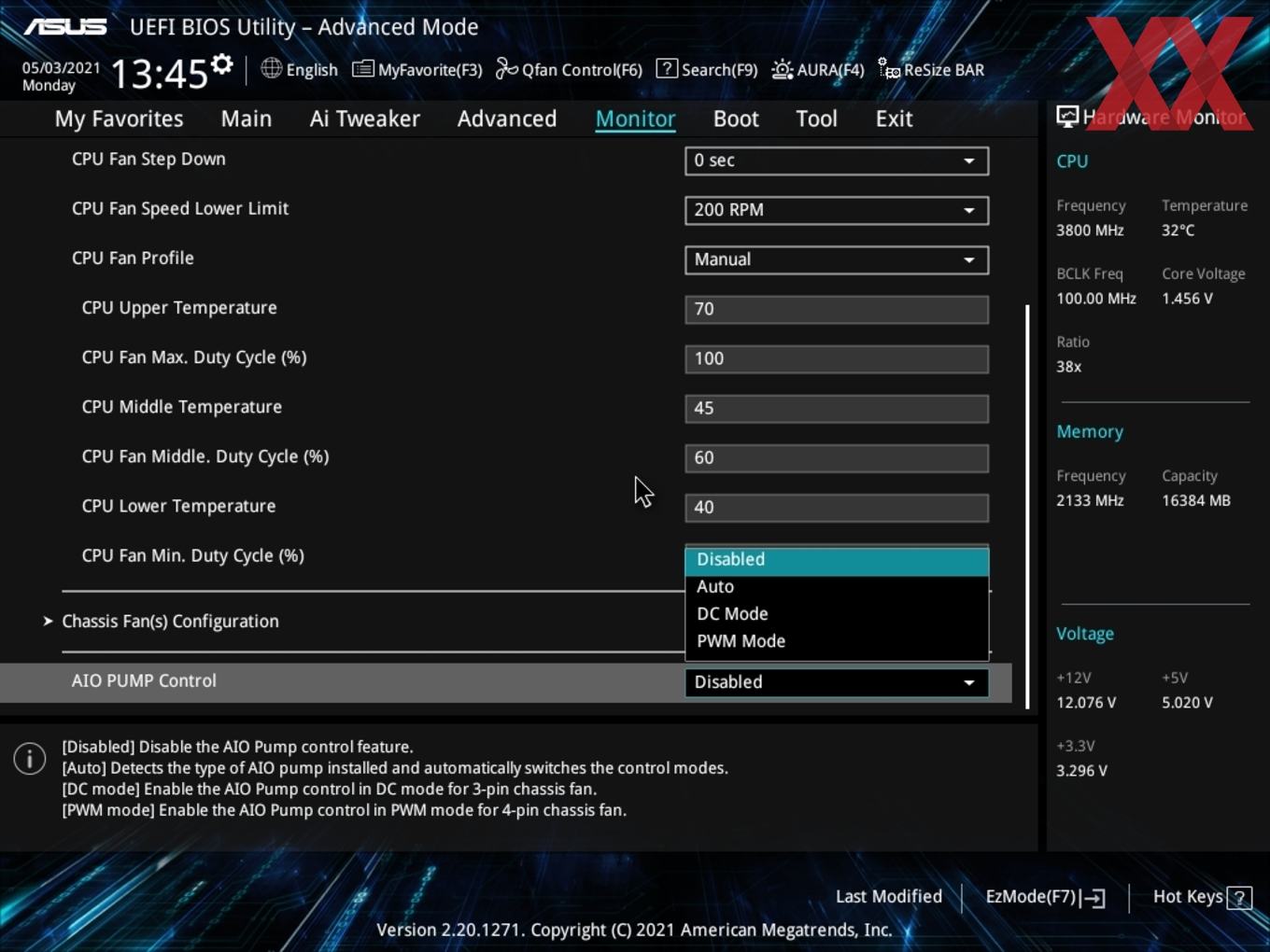This screenshot has height=952, width=1270.
Task: Switch to the Main tab
Action: pyautogui.click(x=247, y=119)
